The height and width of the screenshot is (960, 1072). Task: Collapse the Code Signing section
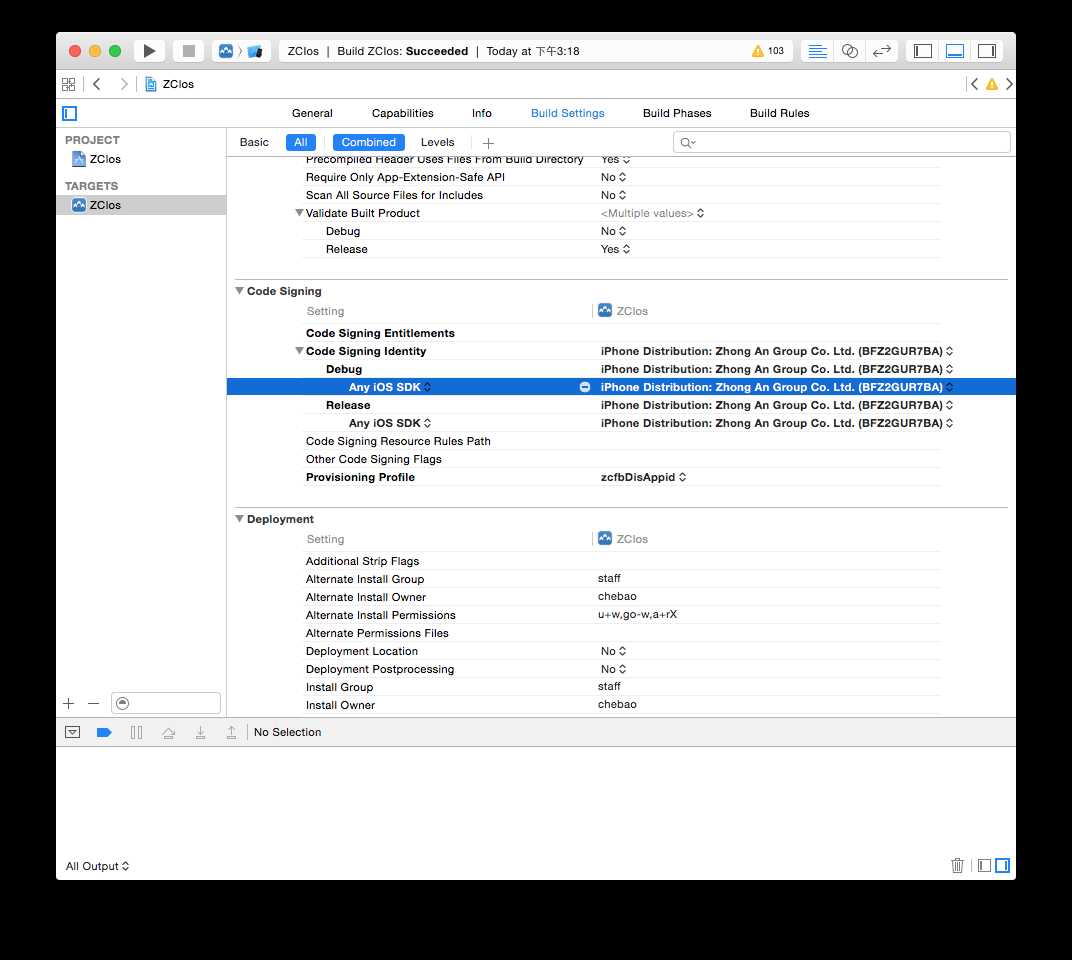pos(239,291)
